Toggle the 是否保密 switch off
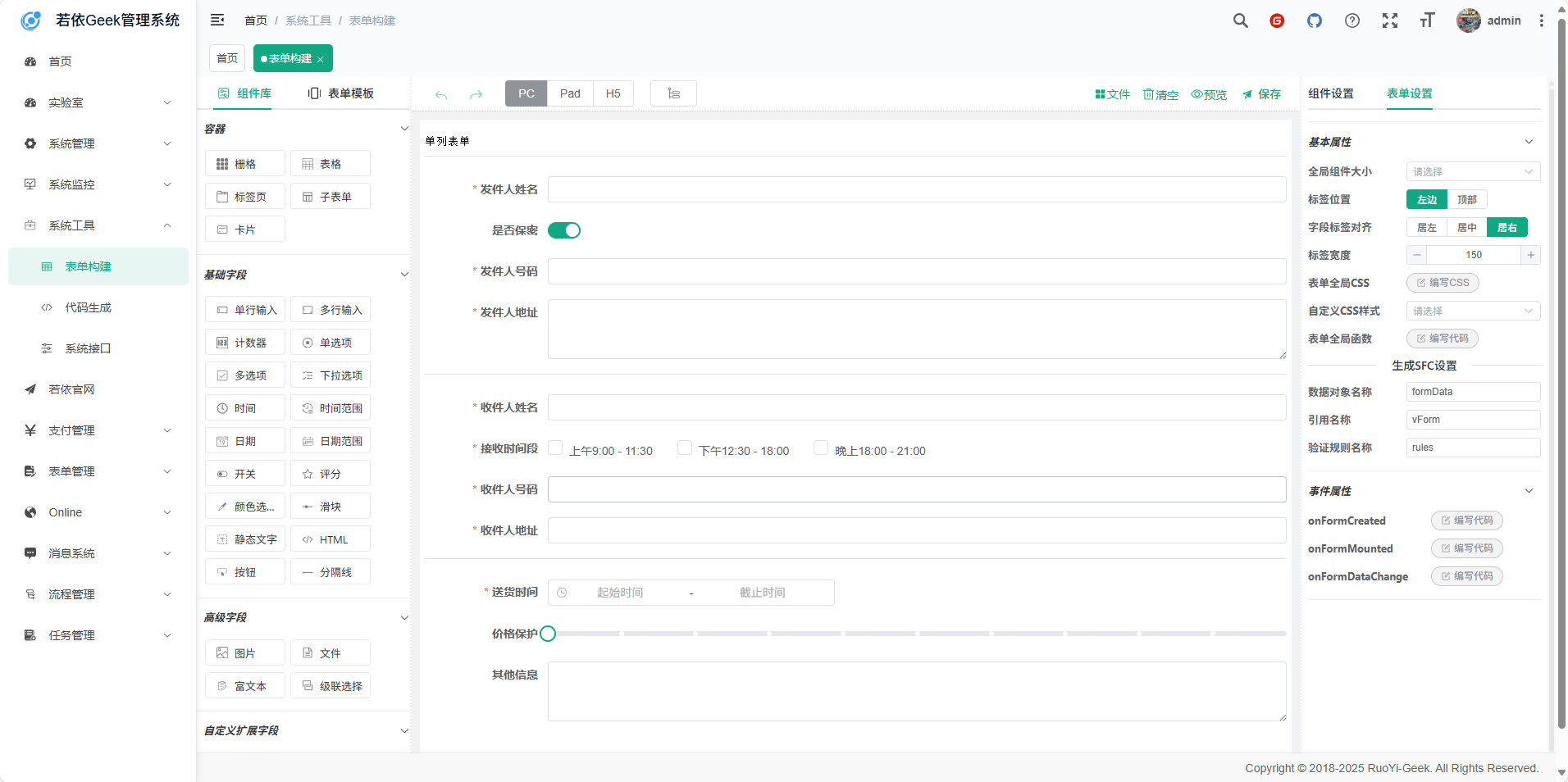1568x782 pixels. 563,230
